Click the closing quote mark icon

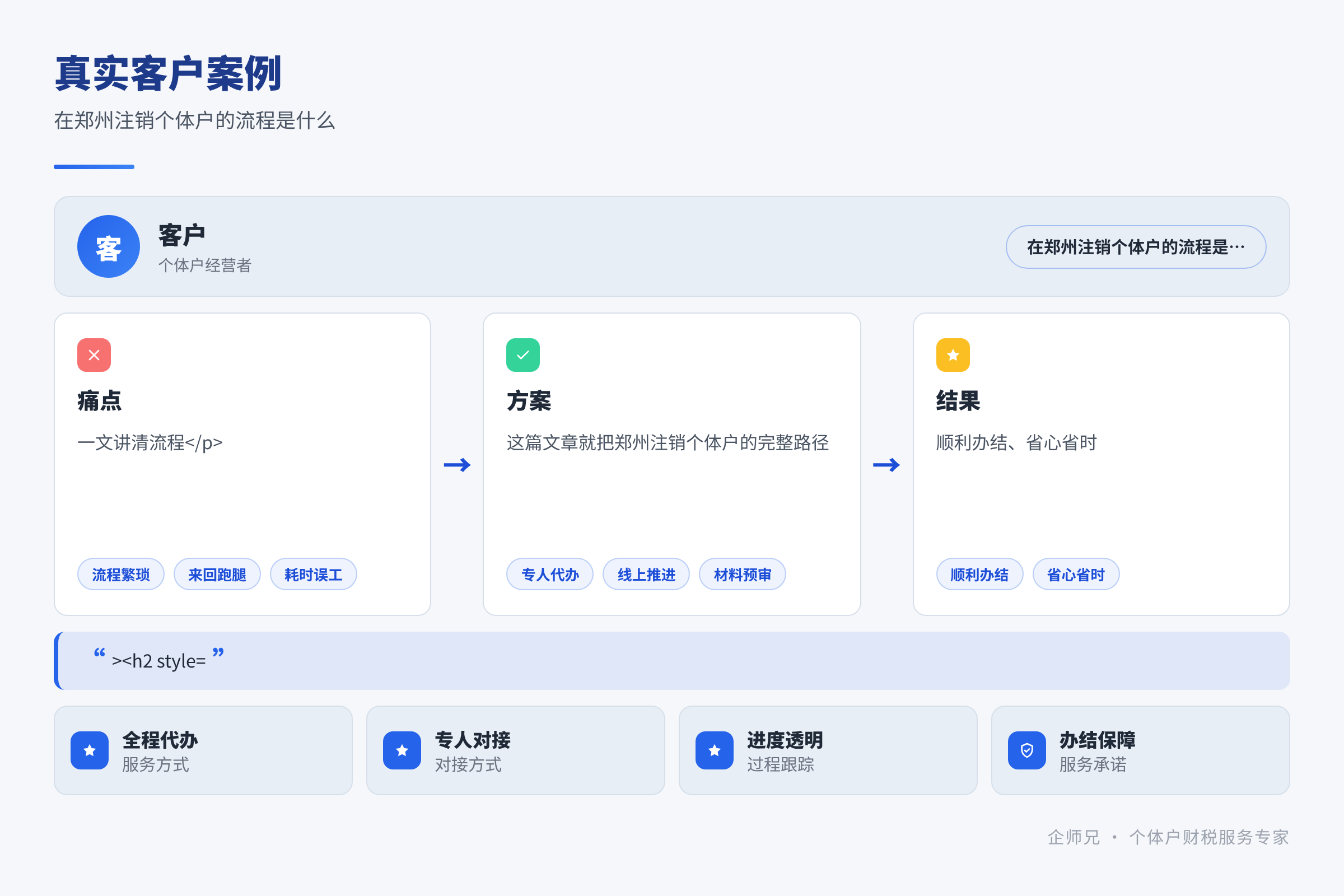(x=218, y=652)
